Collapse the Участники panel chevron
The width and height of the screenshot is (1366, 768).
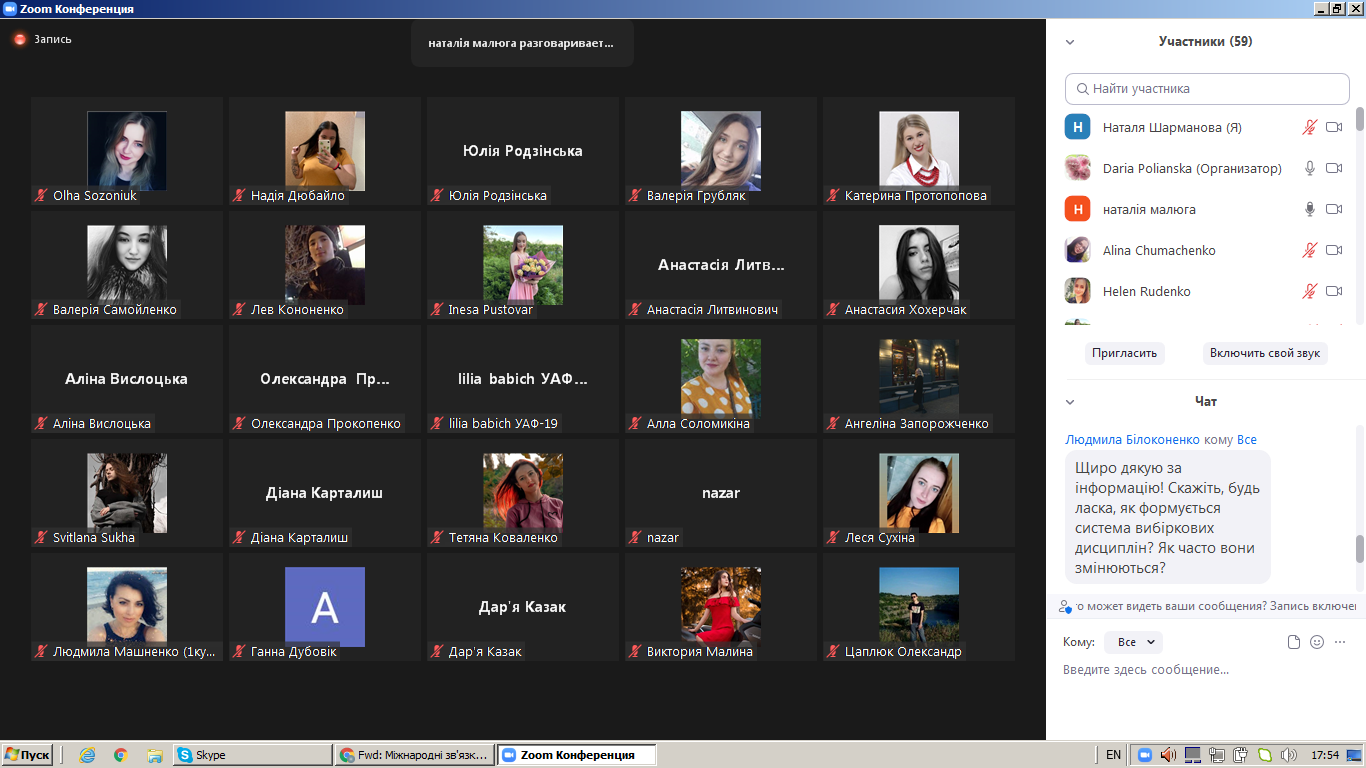[x=1070, y=42]
